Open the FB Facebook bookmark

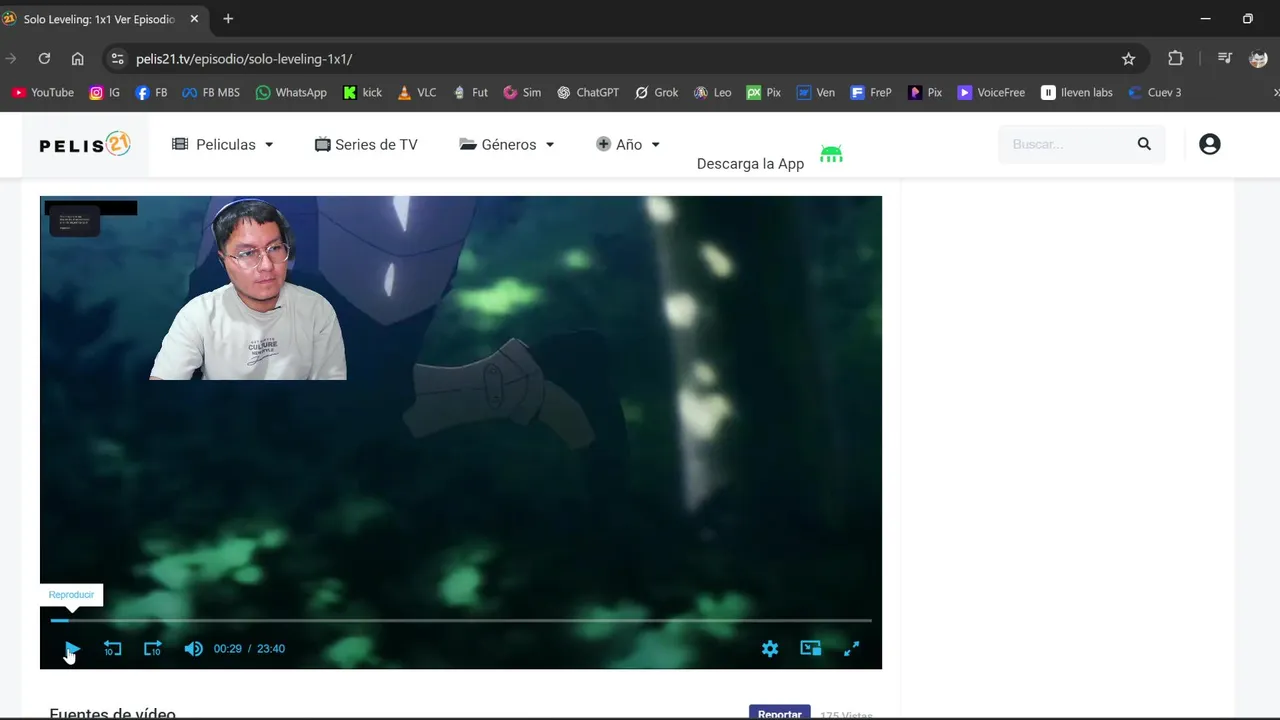coord(151,92)
